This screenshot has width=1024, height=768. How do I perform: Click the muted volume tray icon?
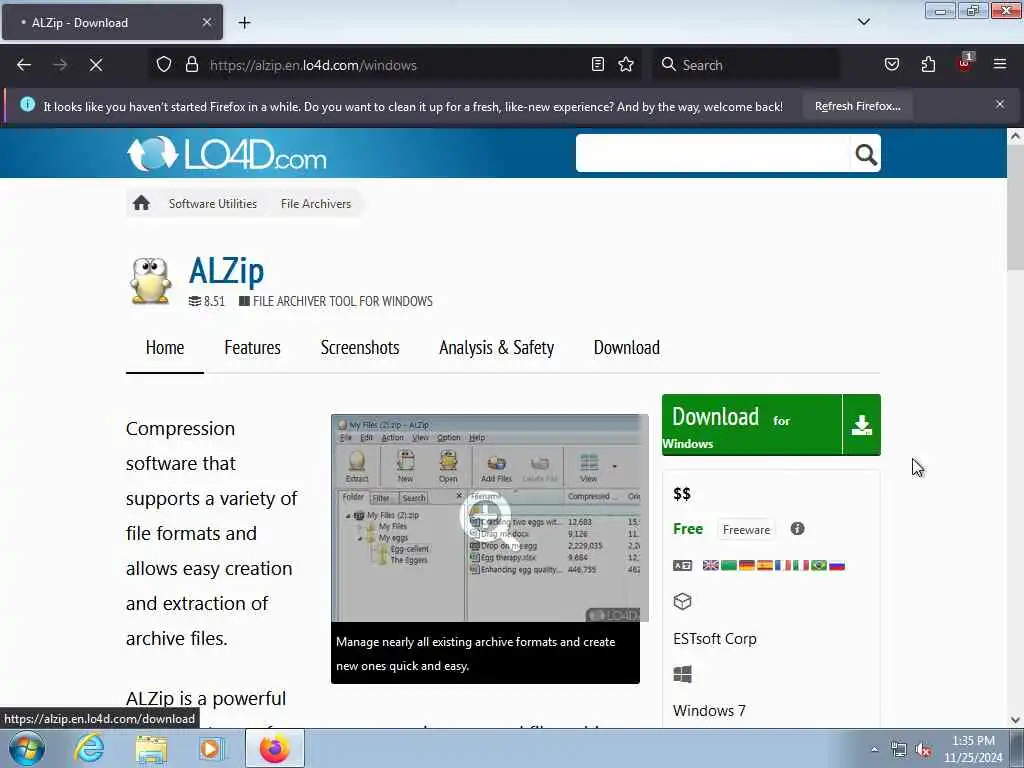click(923, 750)
